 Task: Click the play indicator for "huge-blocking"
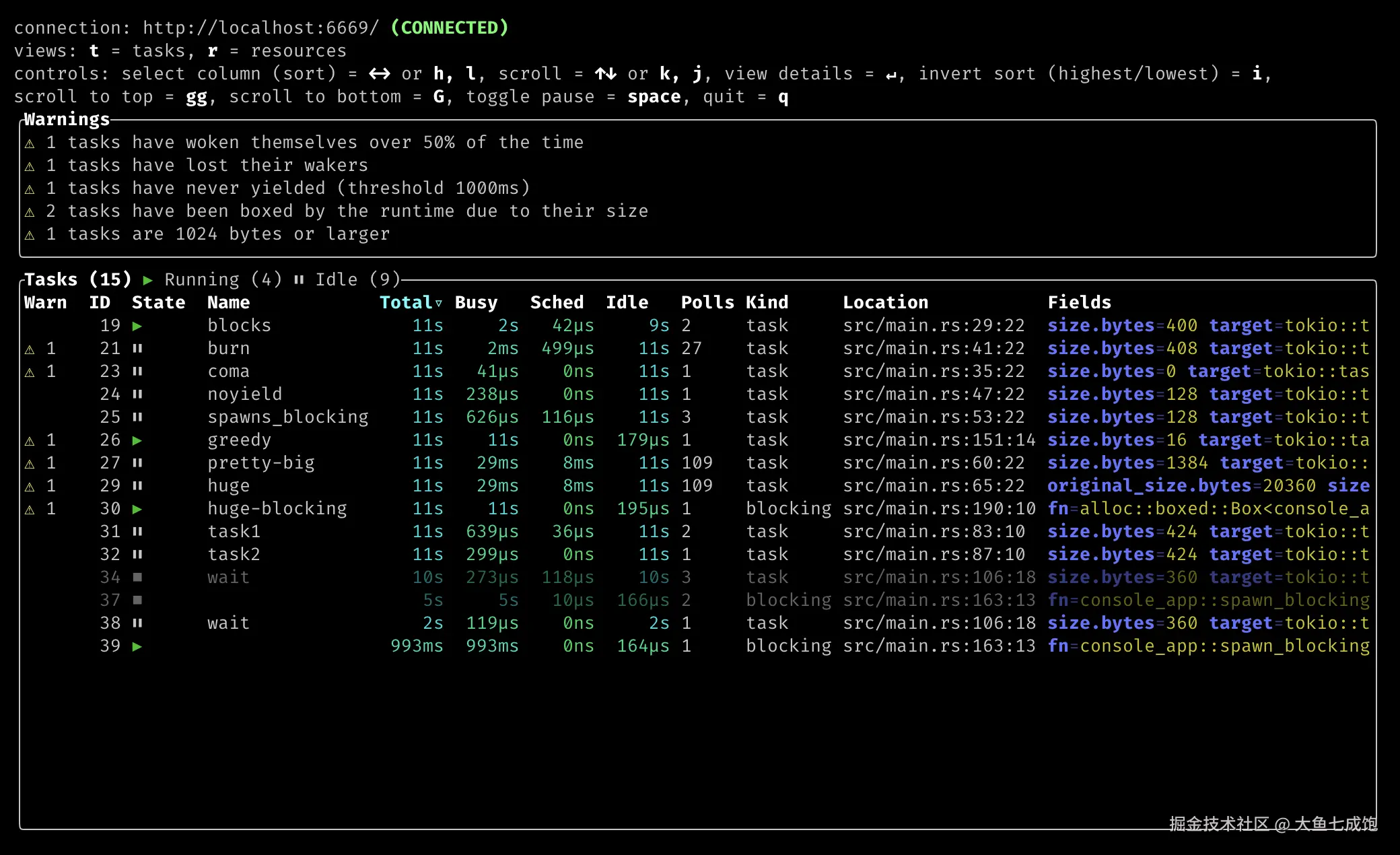[138, 508]
